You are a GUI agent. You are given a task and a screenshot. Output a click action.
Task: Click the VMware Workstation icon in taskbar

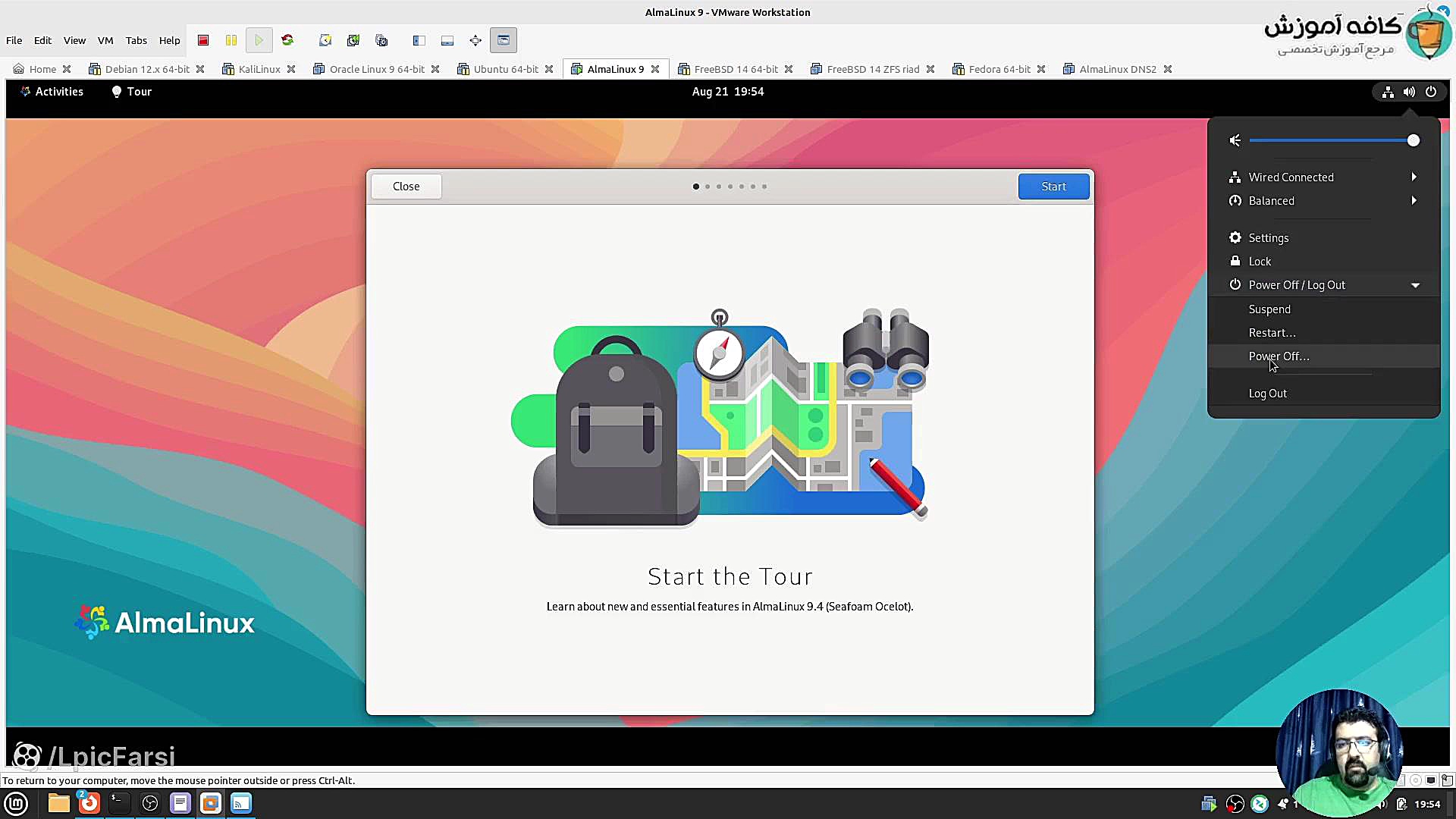tap(211, 803)
